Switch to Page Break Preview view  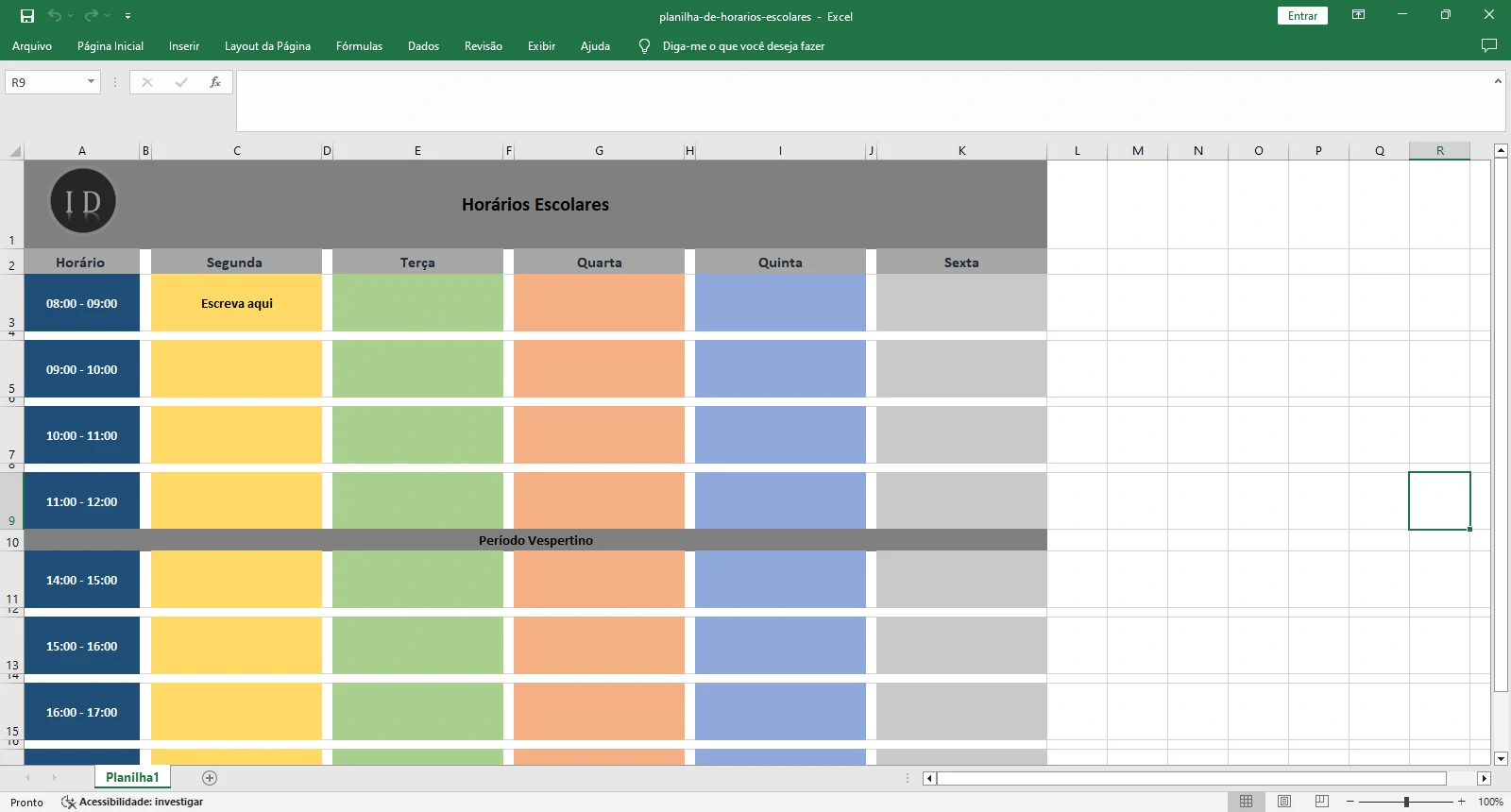1321,802
